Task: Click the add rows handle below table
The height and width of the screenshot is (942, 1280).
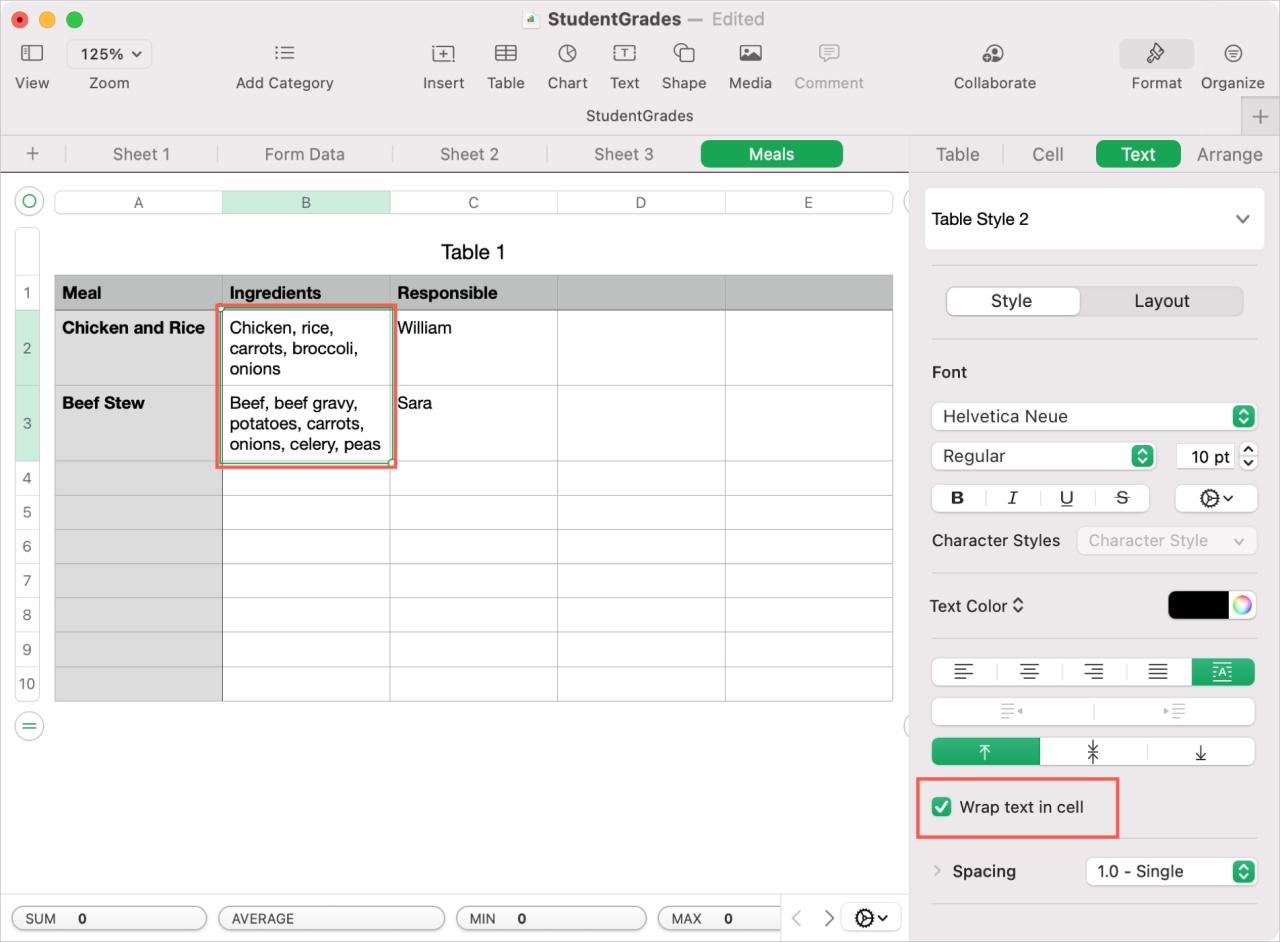Action: coord(29,726)
